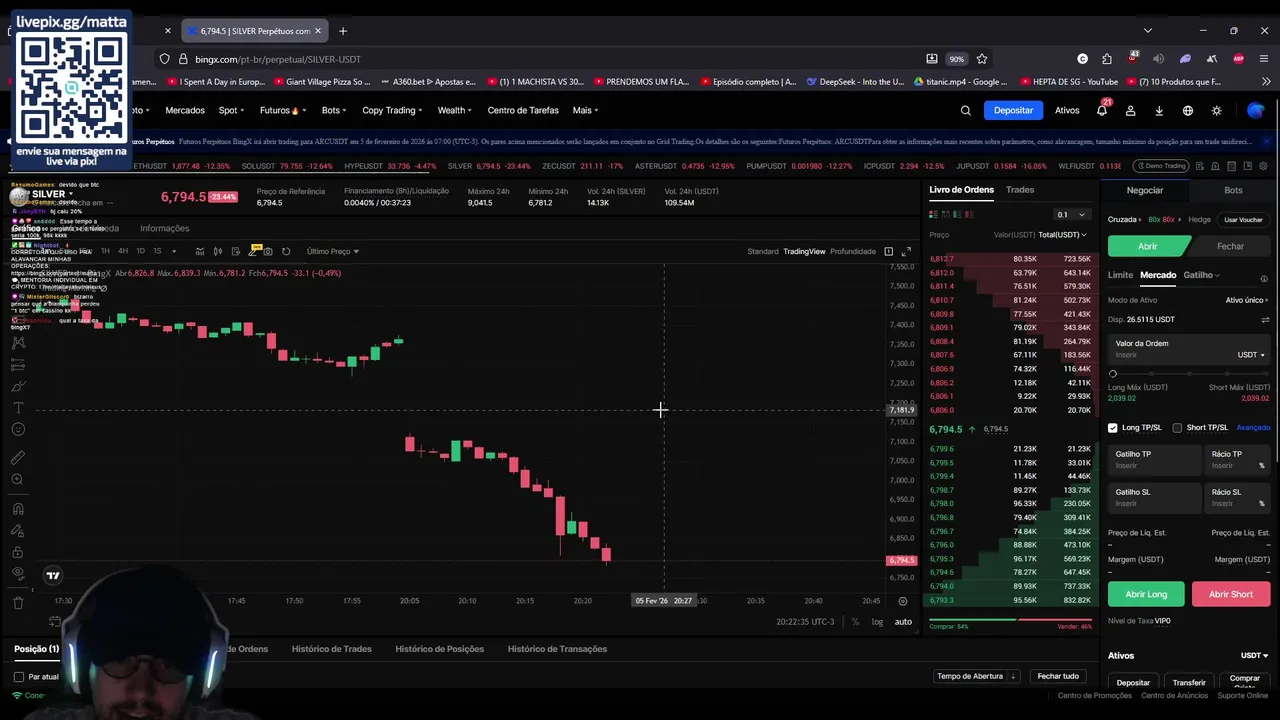Image resolution: width=1280 pixels, height=720 pixels.
Task: Select the Limite order tab
Action: coord(1120,275)
